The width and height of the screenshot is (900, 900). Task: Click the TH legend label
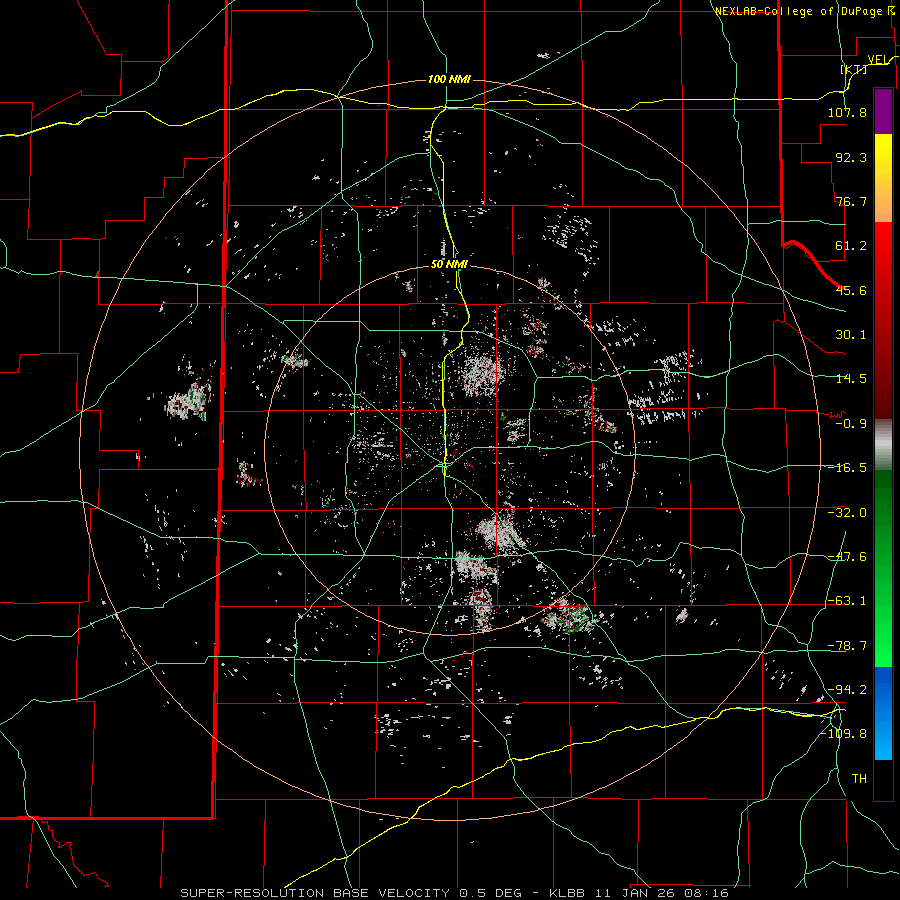point(859,779)
